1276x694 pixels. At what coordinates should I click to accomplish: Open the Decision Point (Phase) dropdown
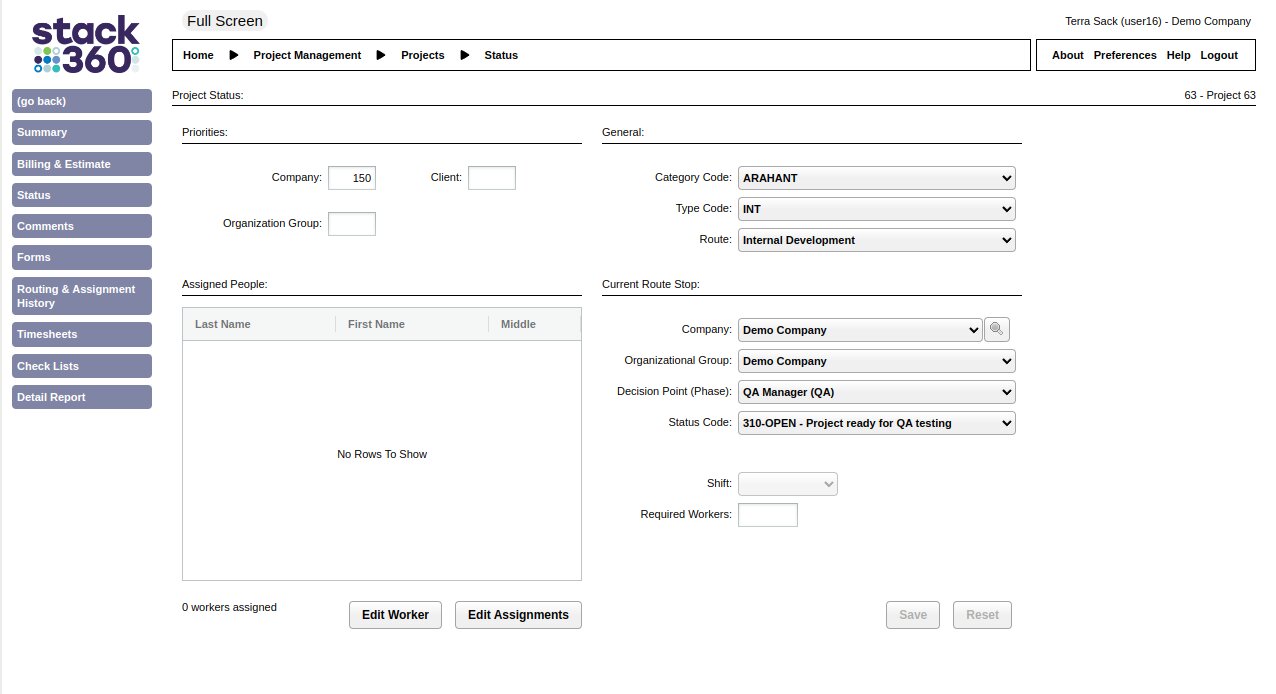(876, 392)
